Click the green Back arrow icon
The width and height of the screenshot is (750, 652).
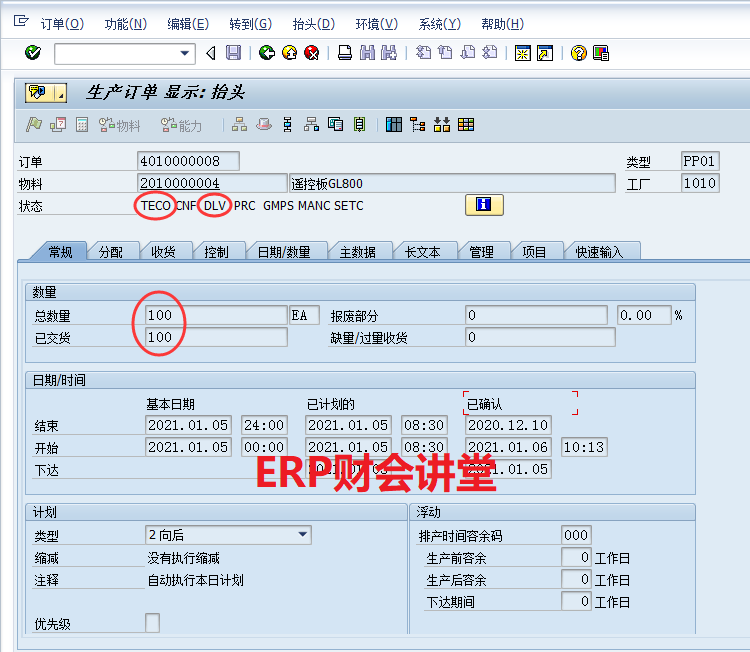266,53
